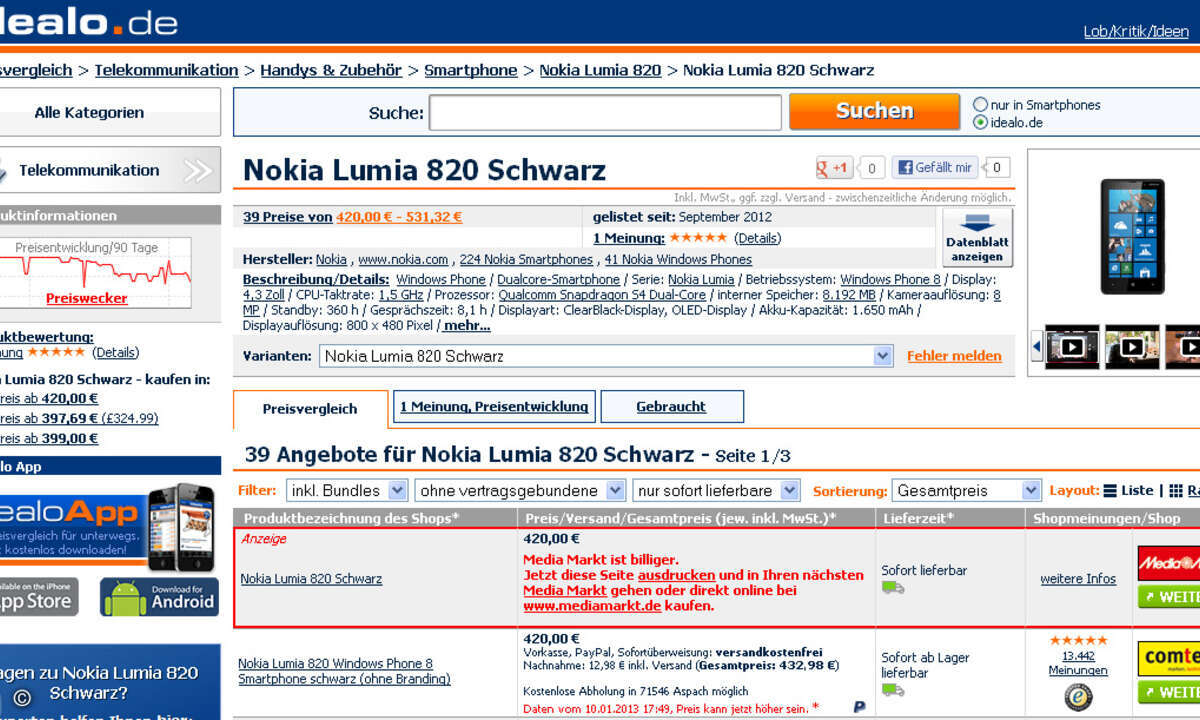Click the Media Markt shop logo
Screen dimensions: 1200x720
(1168, 563)
